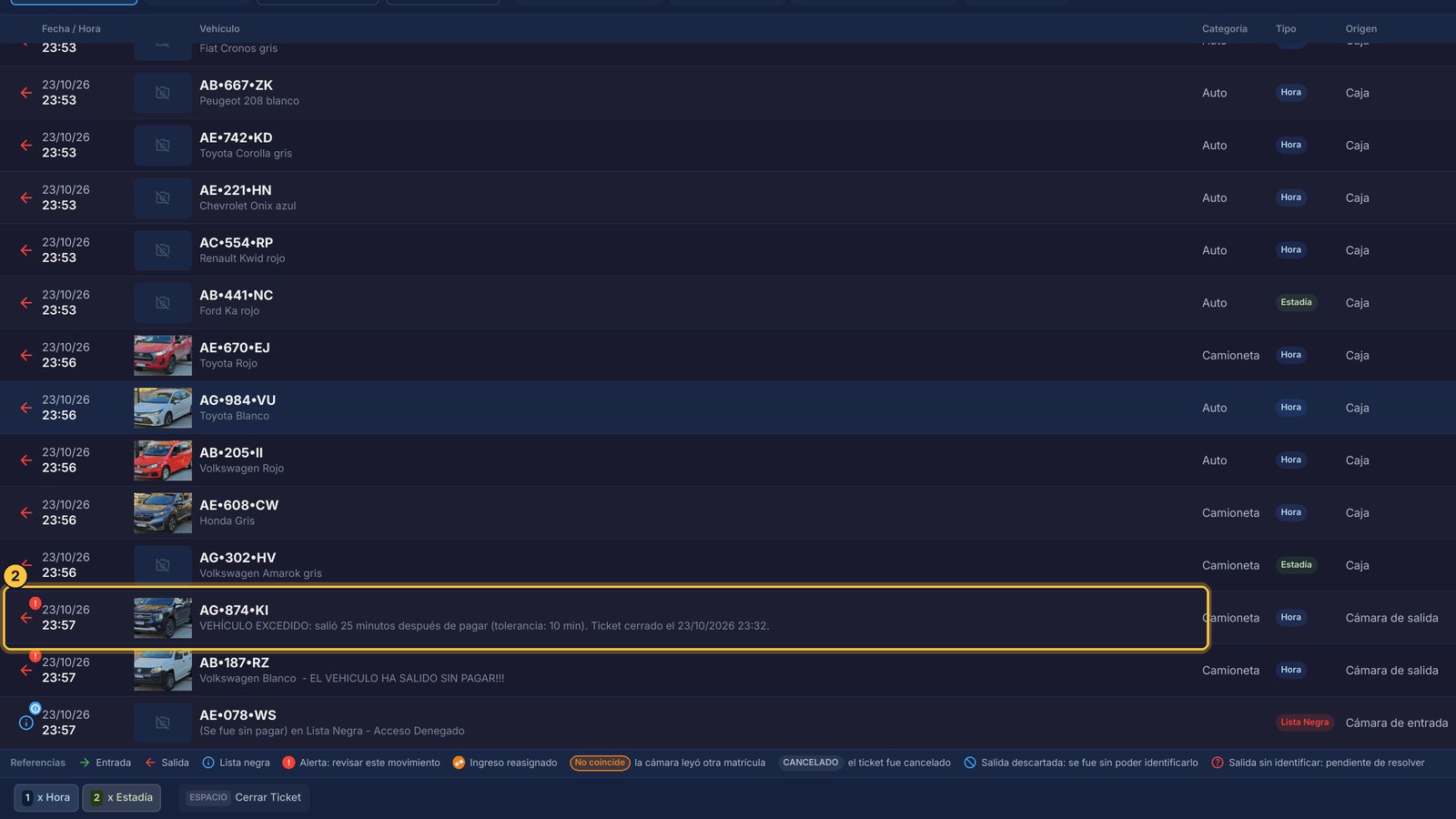Open the vehicle photo for AG•874•KI
Screen dimensions: 1456x819
pos(163,618)
